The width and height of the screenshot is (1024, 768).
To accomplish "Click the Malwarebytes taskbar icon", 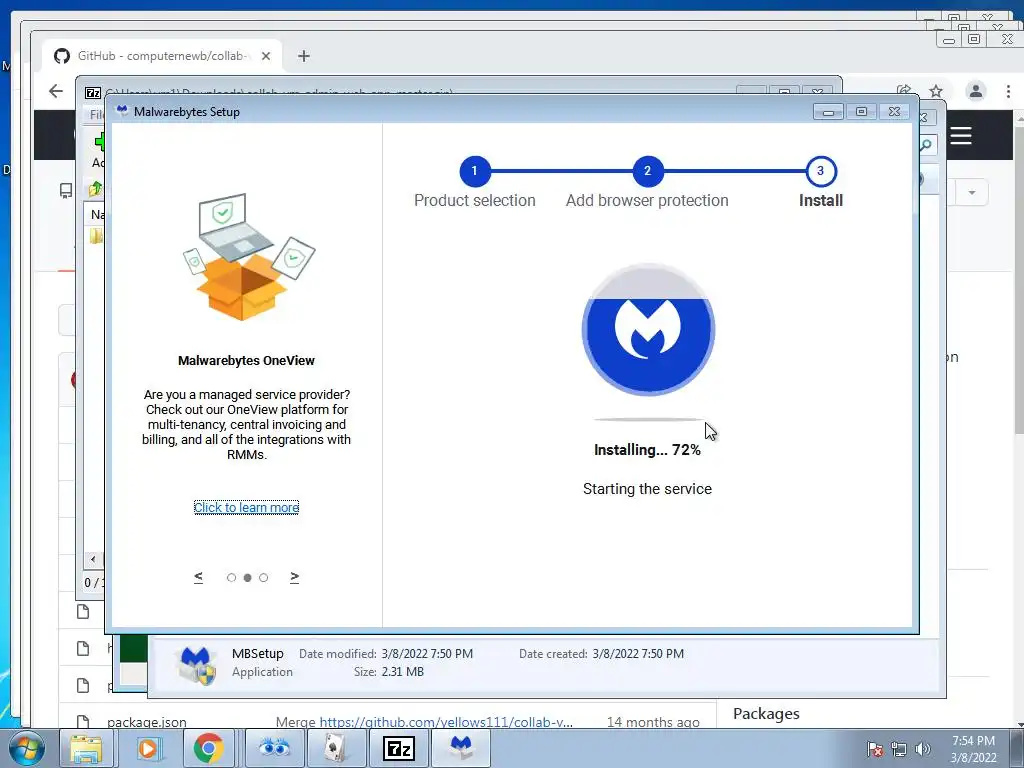I will tap(461, 748).
